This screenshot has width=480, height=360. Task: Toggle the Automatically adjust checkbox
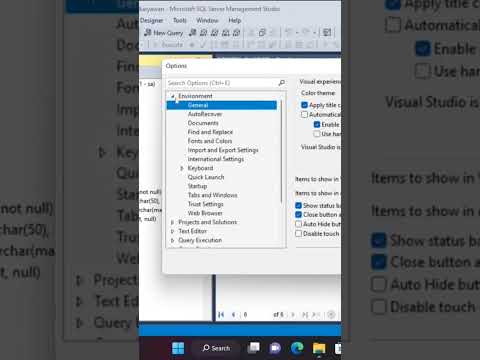click(304, 115)
